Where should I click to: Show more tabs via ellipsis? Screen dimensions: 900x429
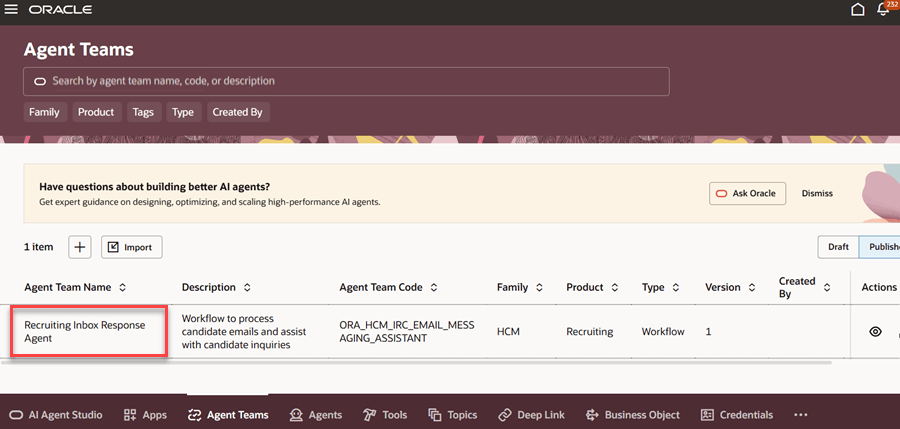pyautogui.click(x=801, y=415)
